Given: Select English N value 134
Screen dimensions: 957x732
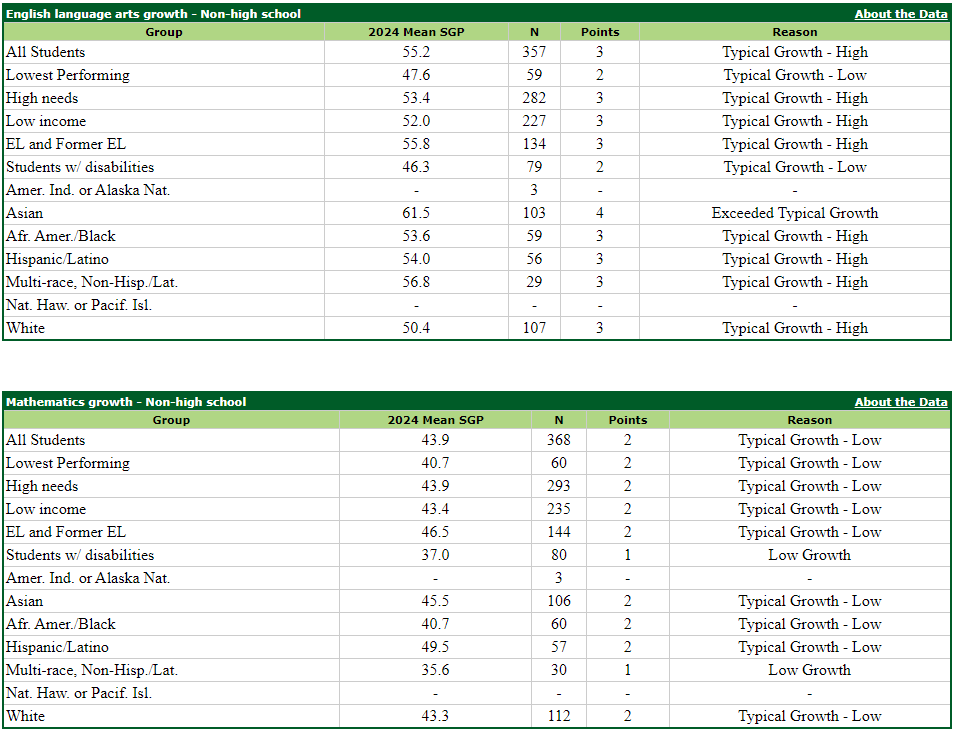Looking at the screenshot, I should [x=534, y=144].
